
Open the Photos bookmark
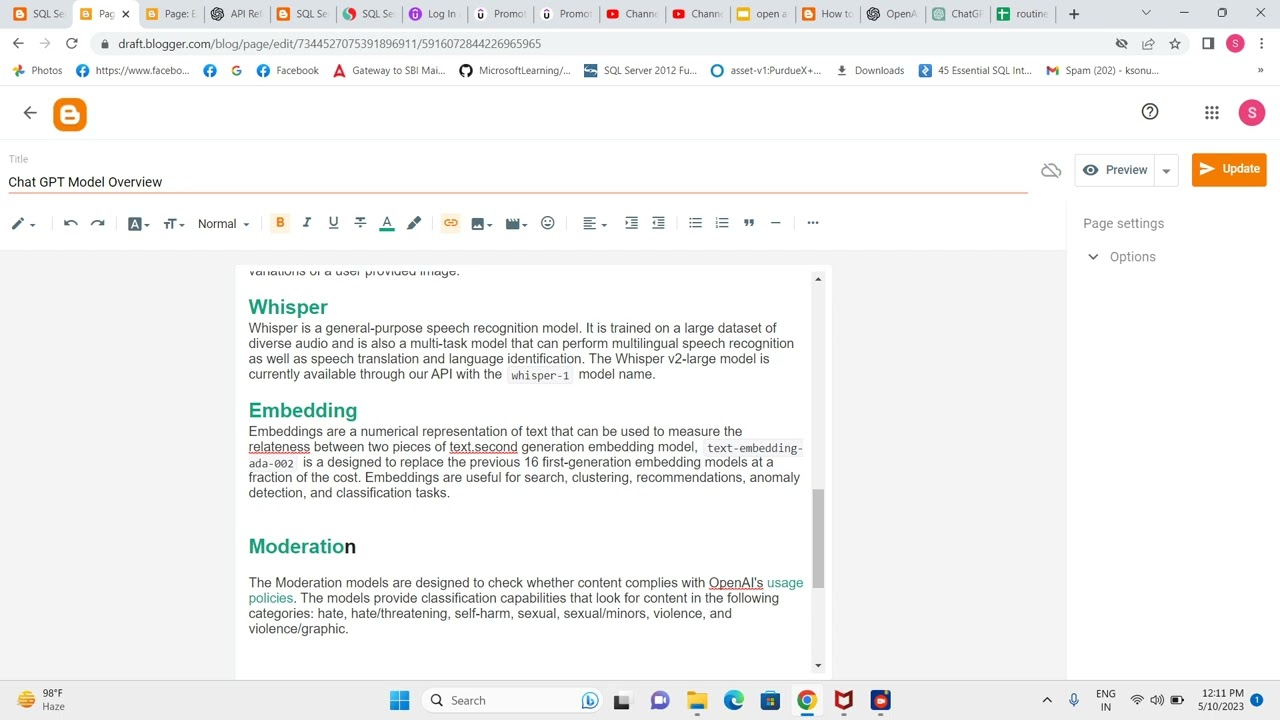pos(37,71)
